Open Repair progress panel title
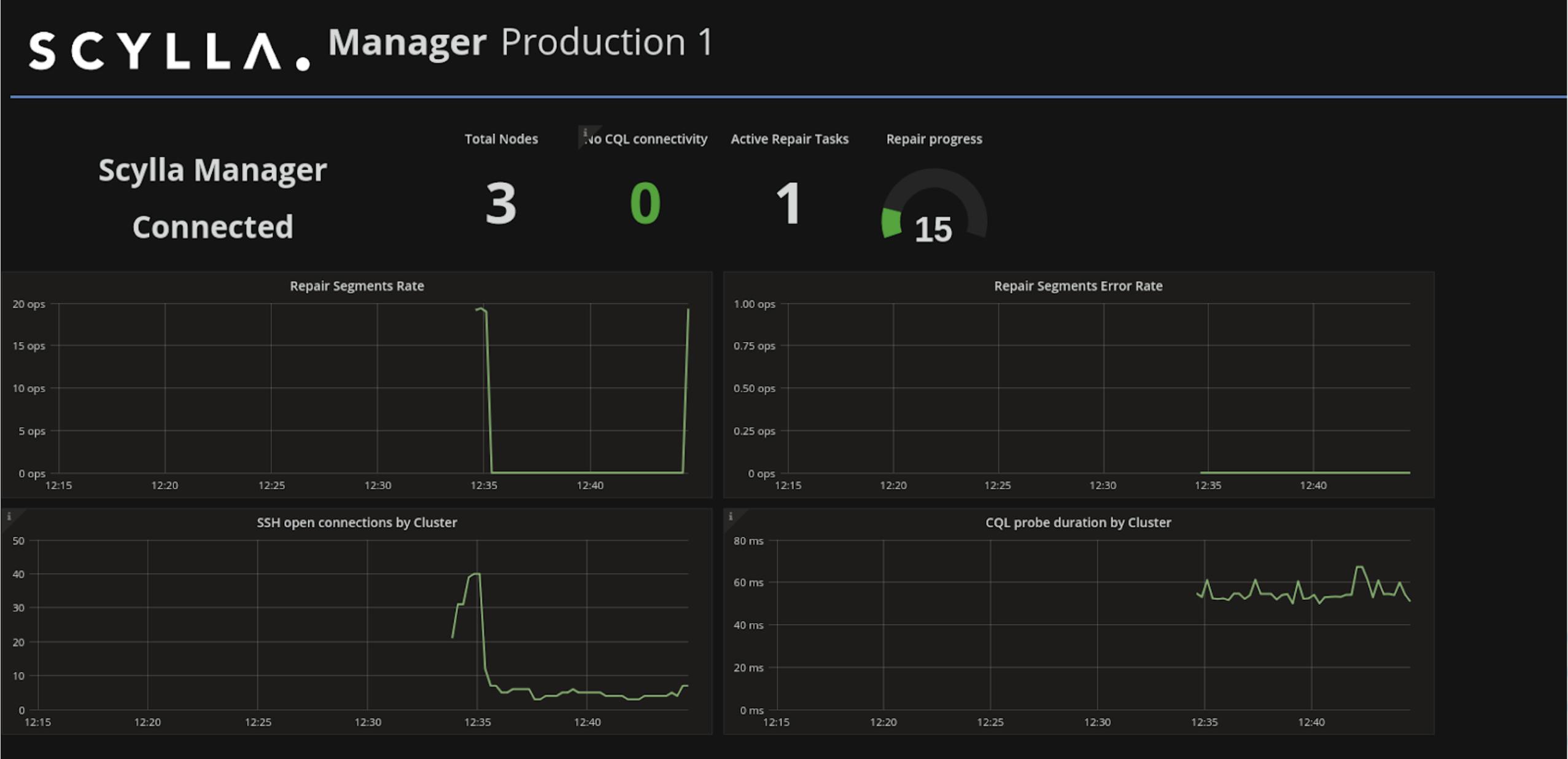The image size is (1568, 759). click(x=934, y=139)
